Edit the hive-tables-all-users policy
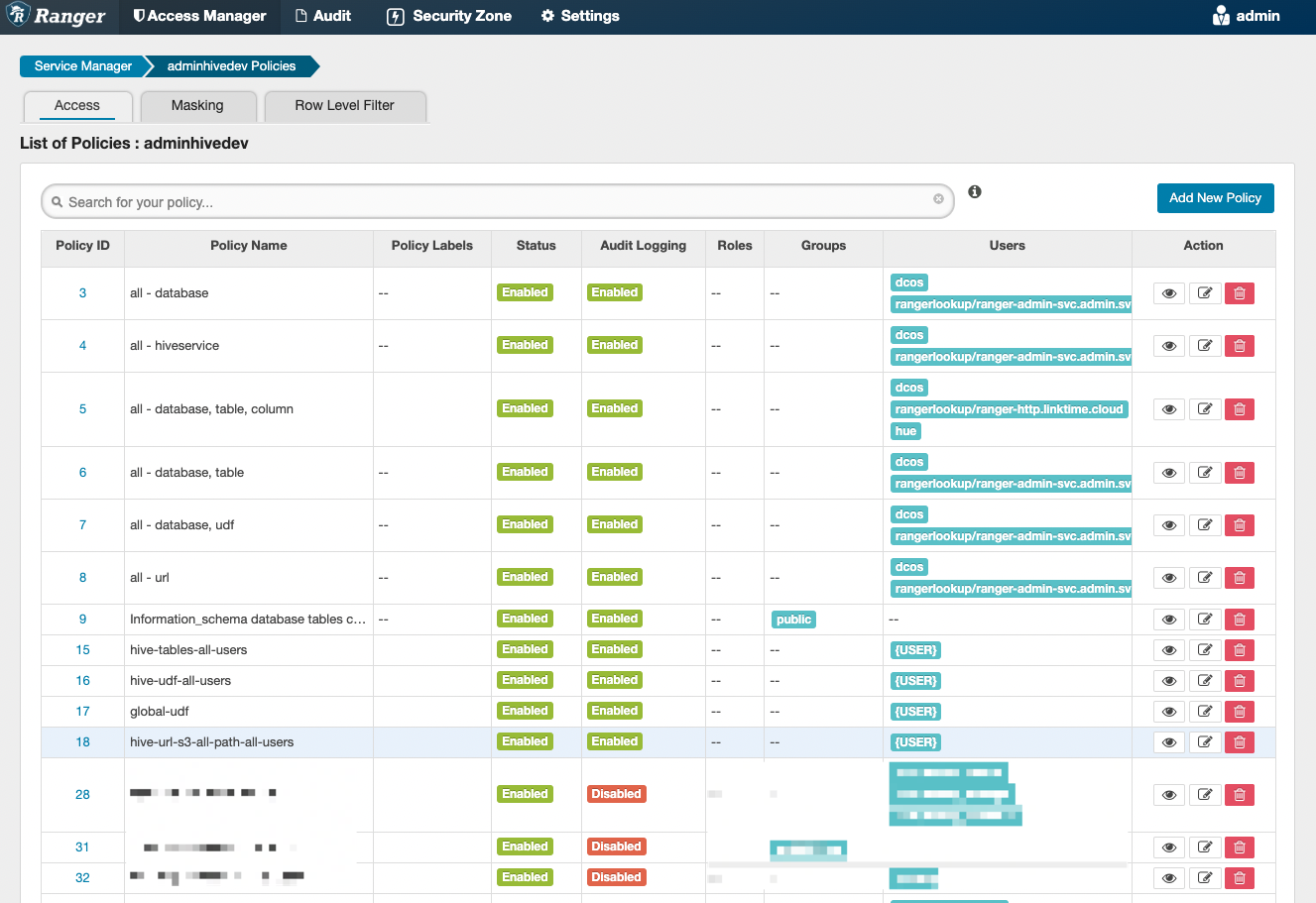Screen dimensions: 1316x903 pos(1205,650)
